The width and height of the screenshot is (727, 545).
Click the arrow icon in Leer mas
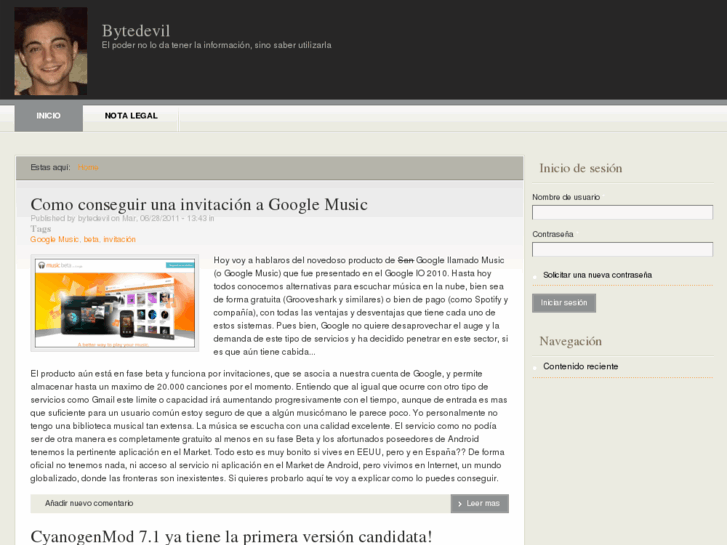[x=459, y=504]
